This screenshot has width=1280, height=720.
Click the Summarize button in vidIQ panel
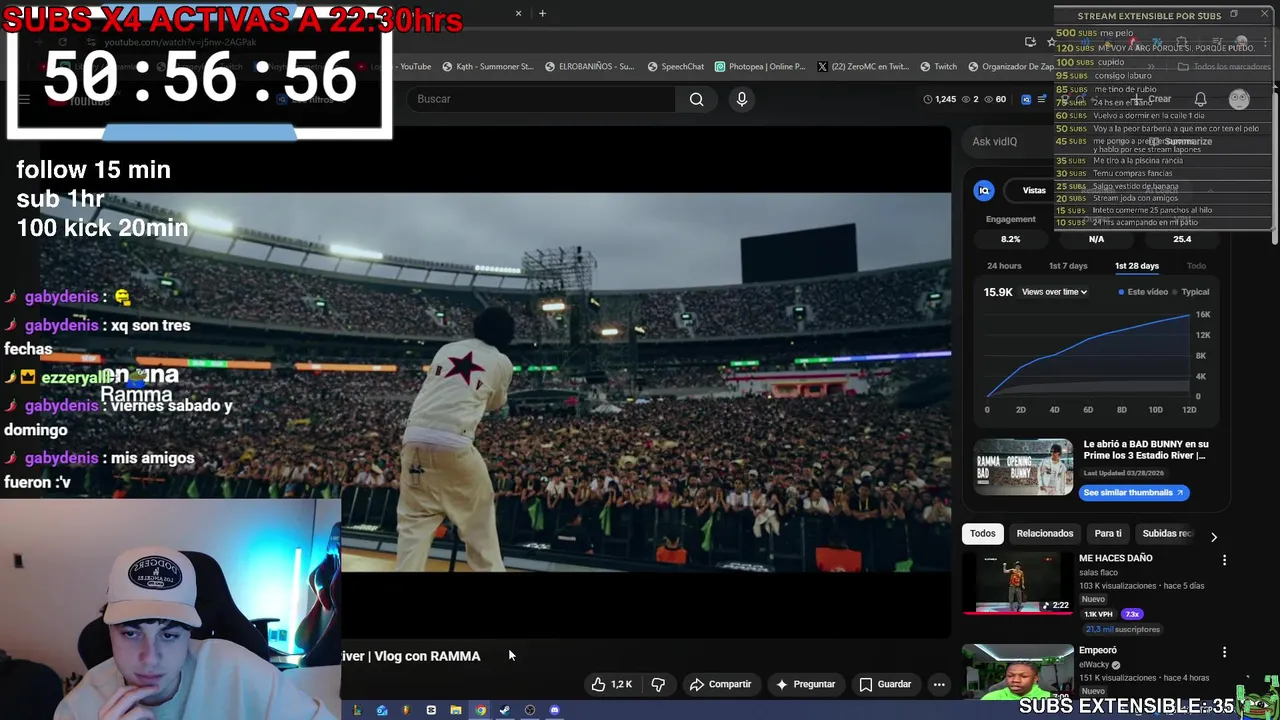[x=1181, y=141]
